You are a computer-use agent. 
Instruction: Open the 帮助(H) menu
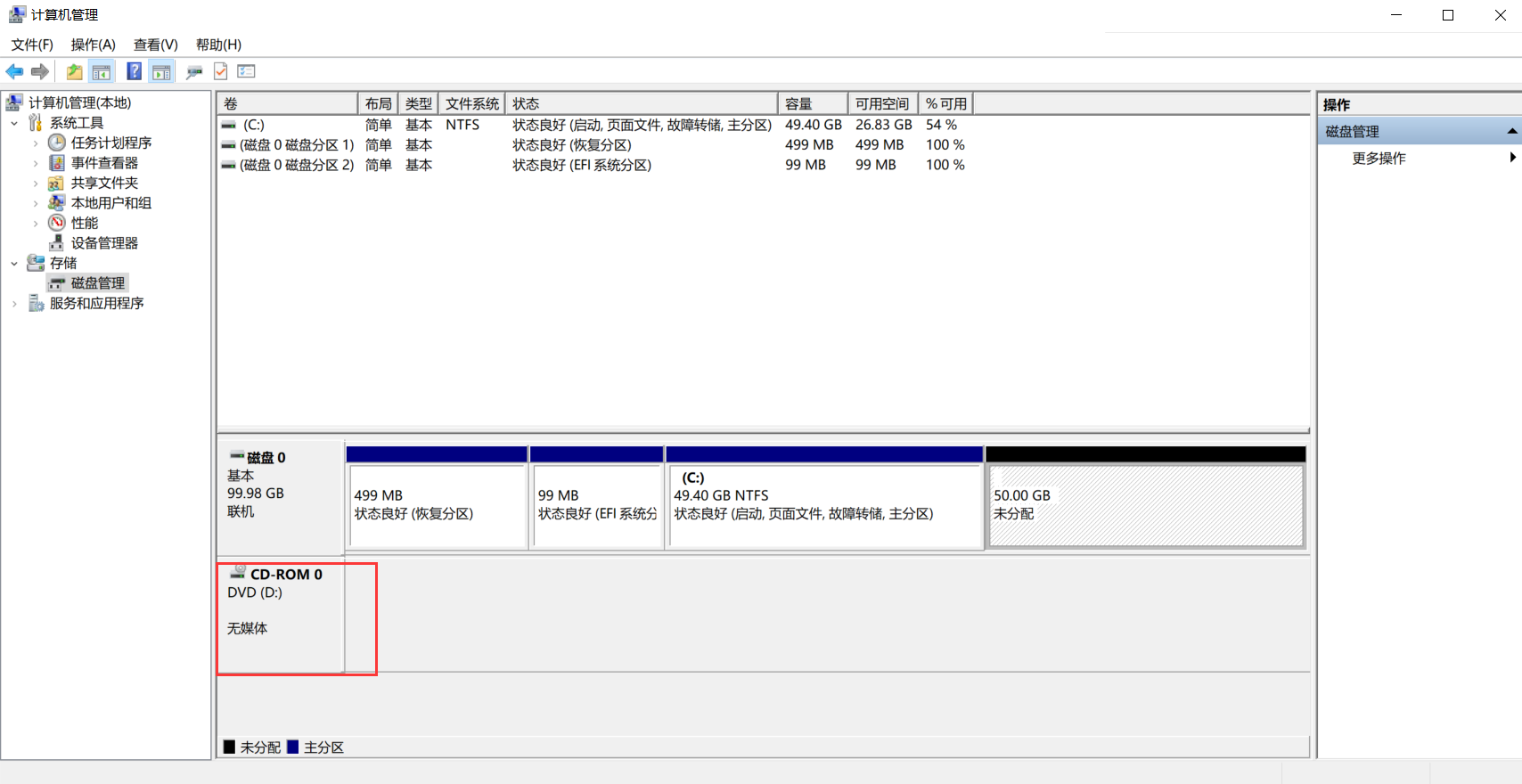click(218, 45)
